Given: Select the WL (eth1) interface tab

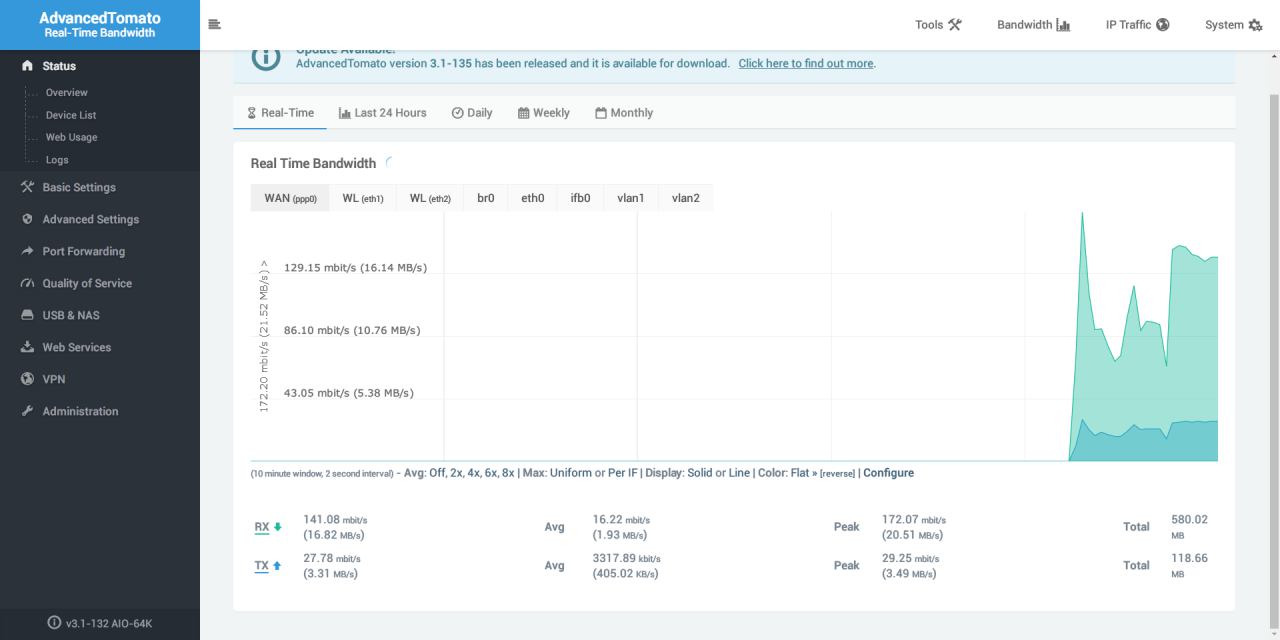Looking at the screenshot, I should point(363,198).
